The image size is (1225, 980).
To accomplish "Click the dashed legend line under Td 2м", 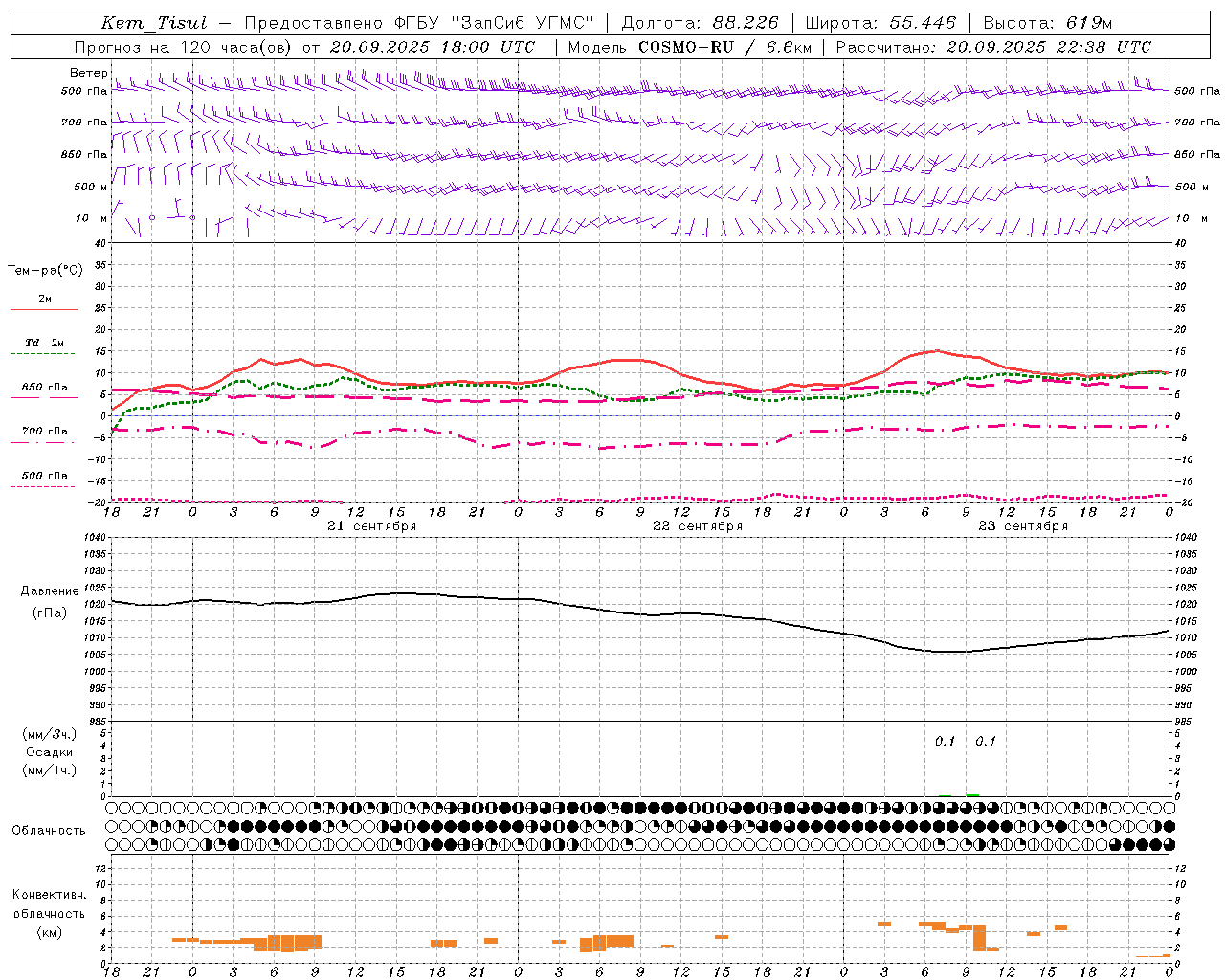I will [42, 354].
